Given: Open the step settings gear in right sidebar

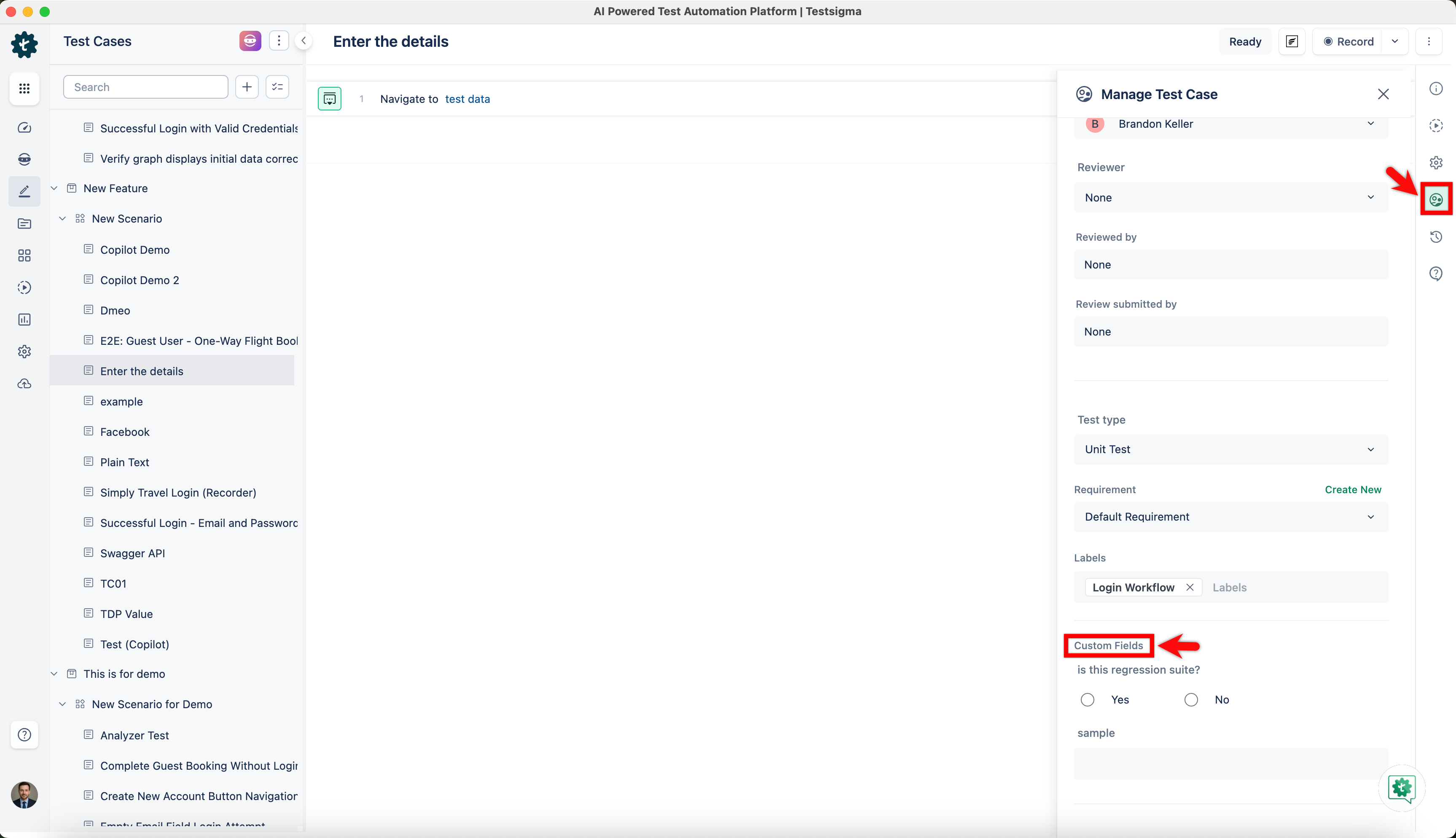Looking at the screenshot, I should [1436, 162].
